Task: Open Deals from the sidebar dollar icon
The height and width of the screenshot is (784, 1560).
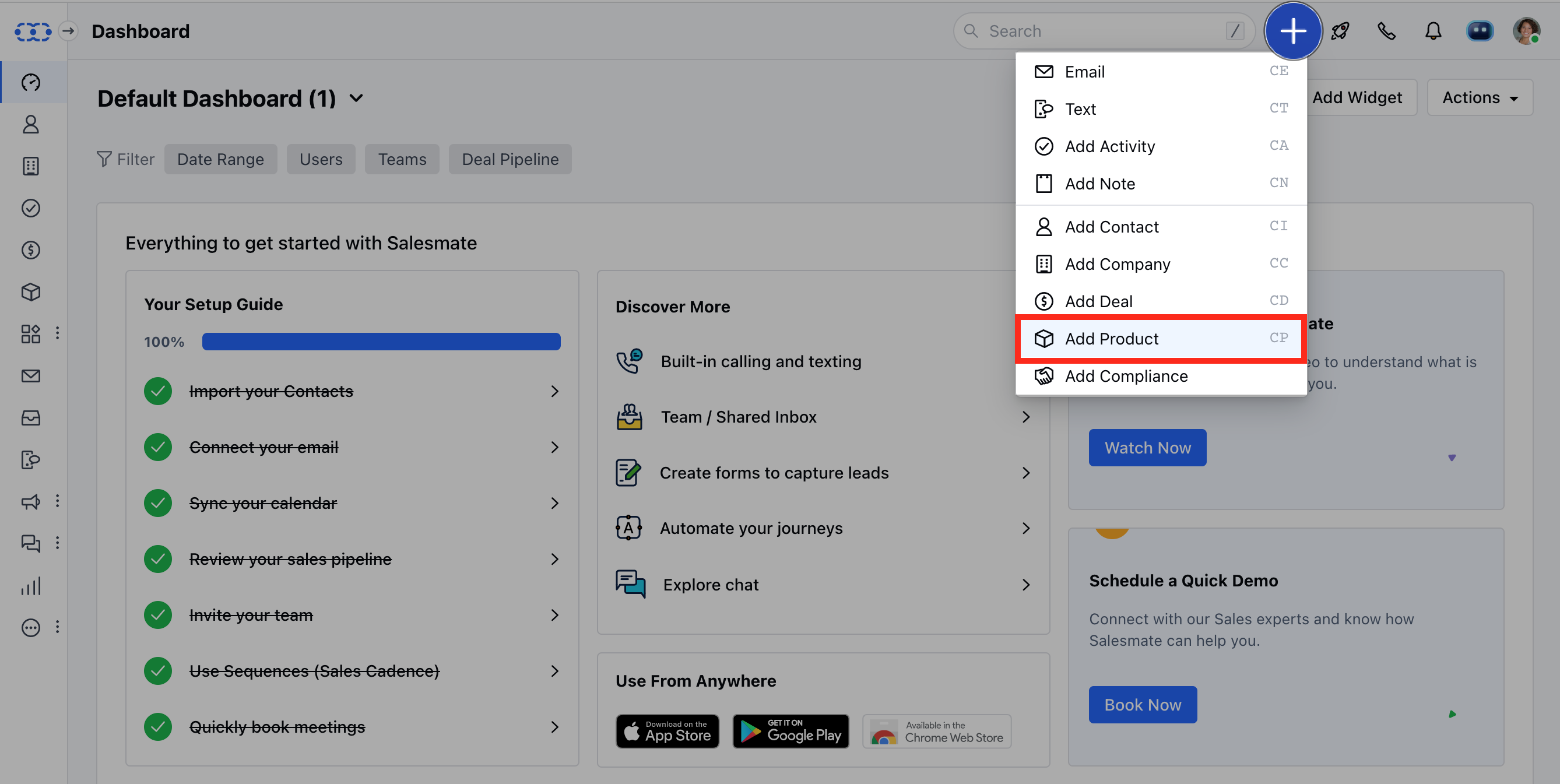Action: [31, 250]
